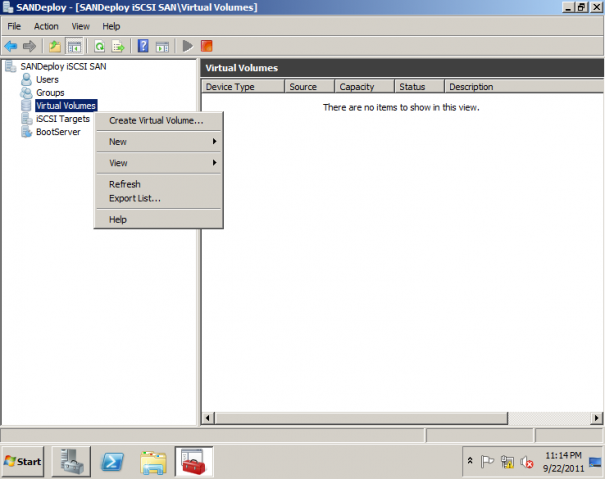Expand the New submenu in context menu
This screenshot has width=605, height=479.
pyautogui.click(x=159, y=142)
